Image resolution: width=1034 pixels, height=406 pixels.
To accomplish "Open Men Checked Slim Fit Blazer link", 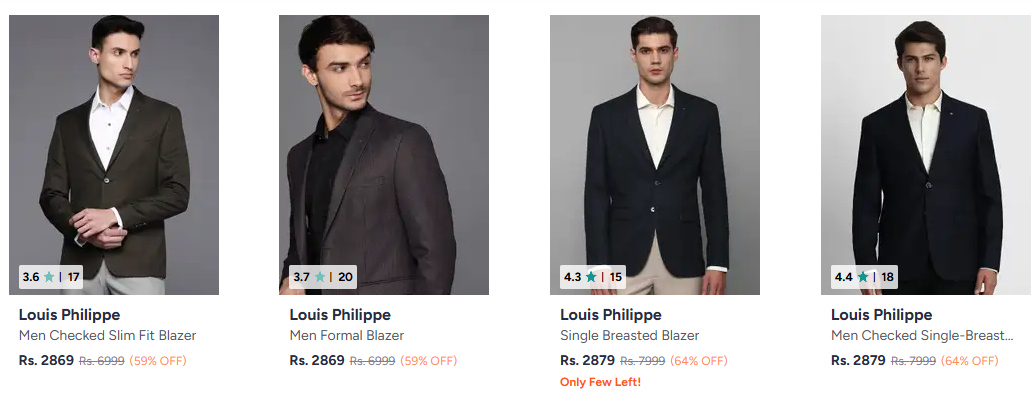I will coord(108,336).
